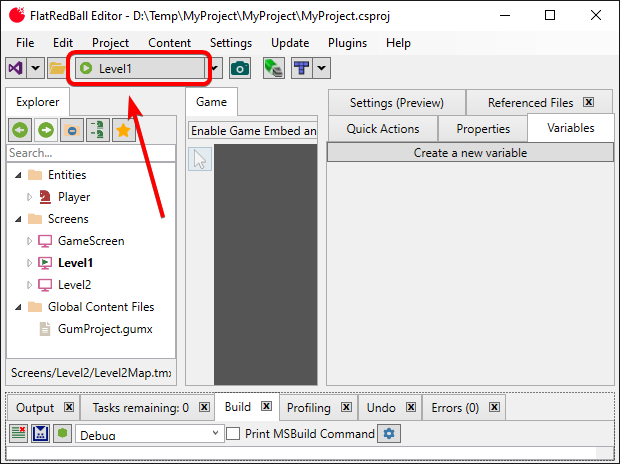The image size is (620, 464).
Task: Click the Tetris-block icon in toolbar
Action: point(301,68)
